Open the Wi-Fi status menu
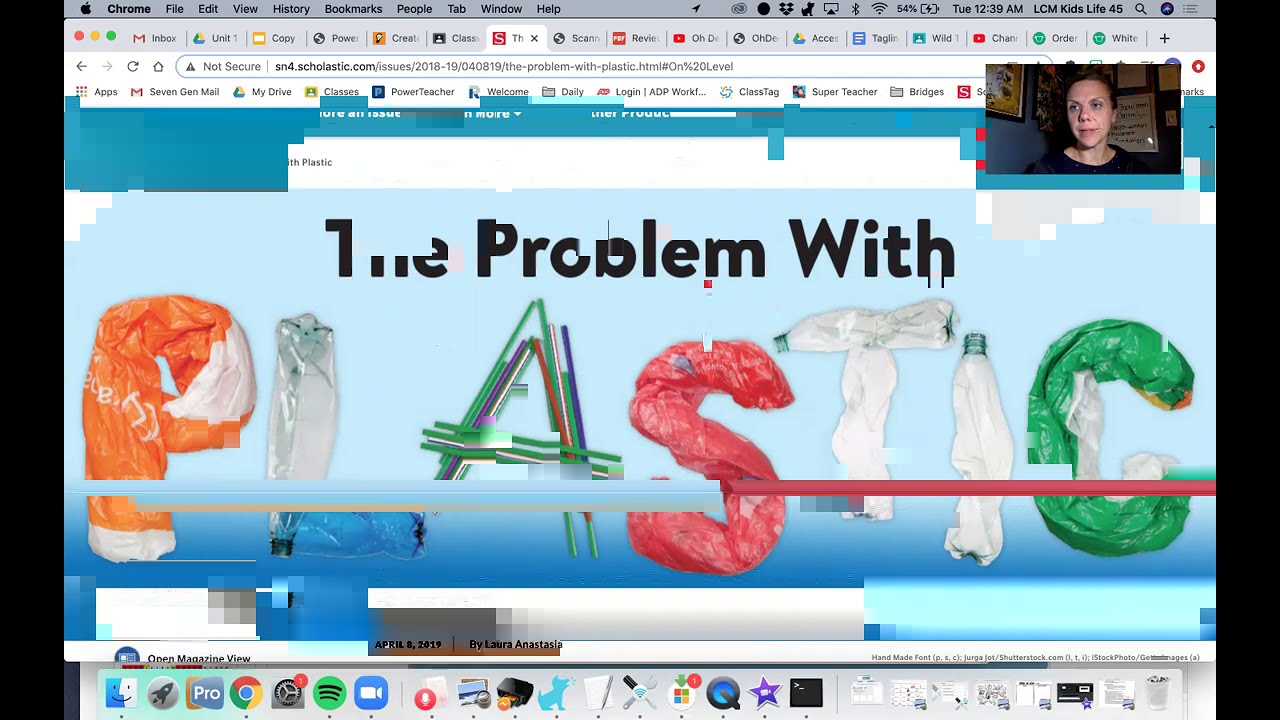 coord(879,9)
